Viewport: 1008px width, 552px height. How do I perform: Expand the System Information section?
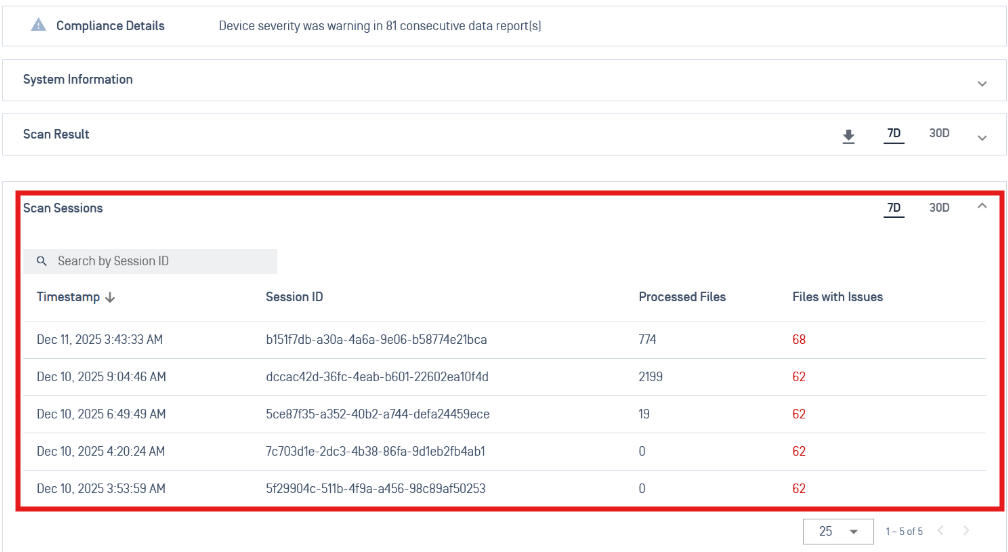[x=982, y=84]
